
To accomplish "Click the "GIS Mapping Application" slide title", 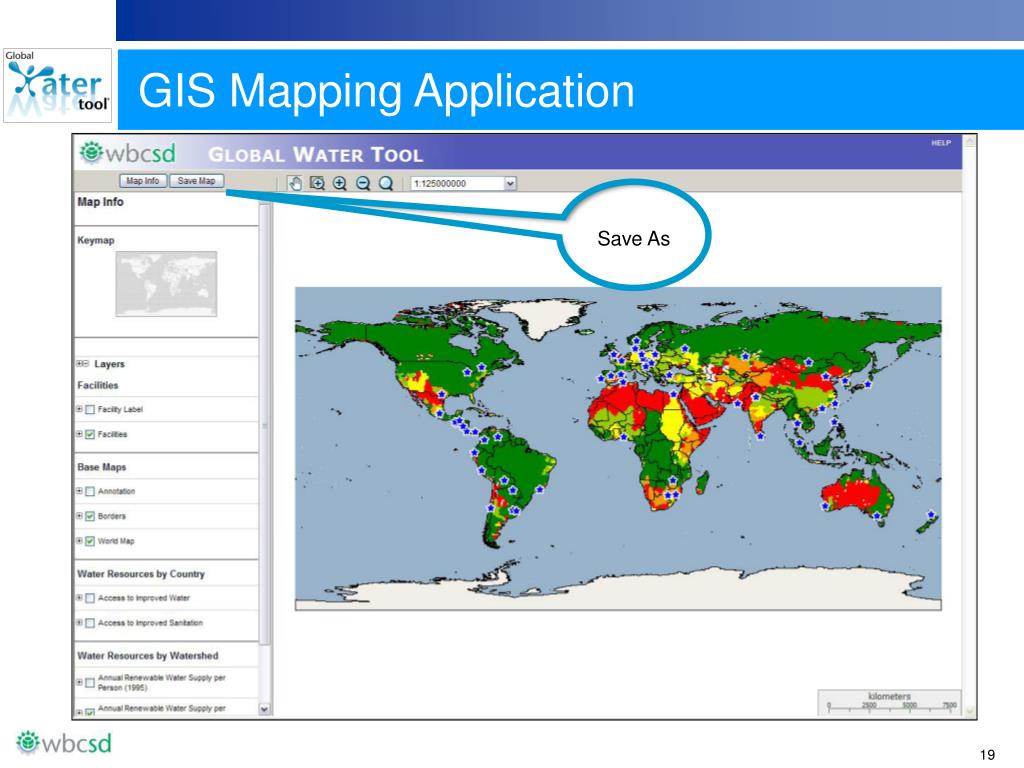I will click(387, 90).
